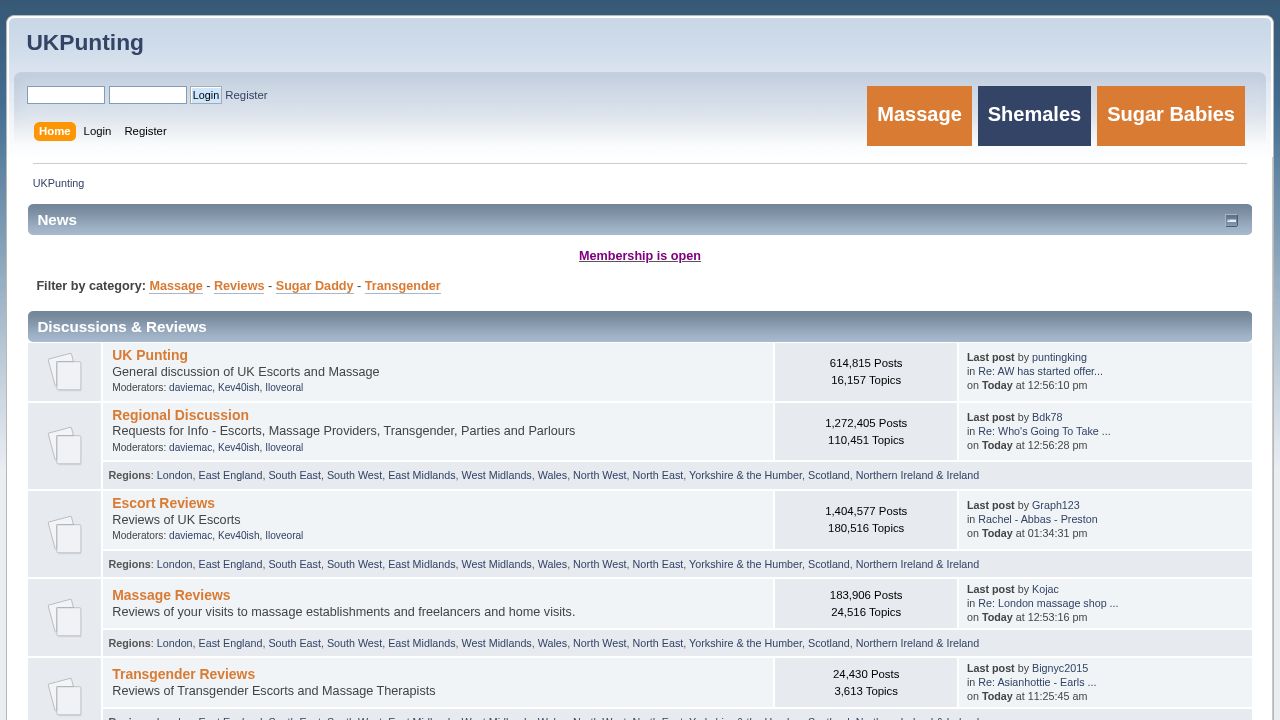Filter by the Massage category
1280x720 pixels.
pos(176,286)
